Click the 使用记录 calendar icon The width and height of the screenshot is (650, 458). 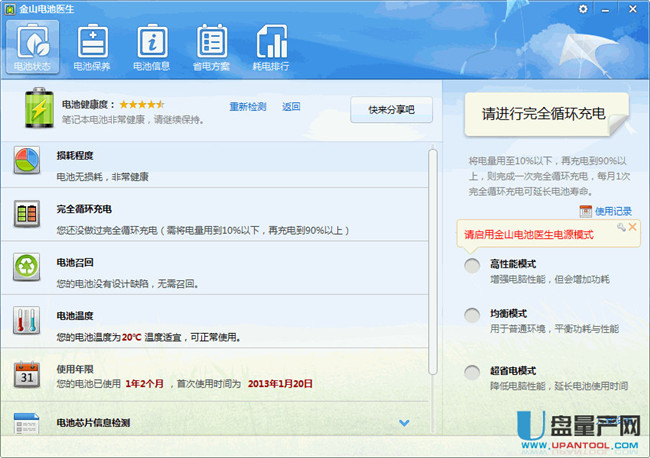point(585,211)
